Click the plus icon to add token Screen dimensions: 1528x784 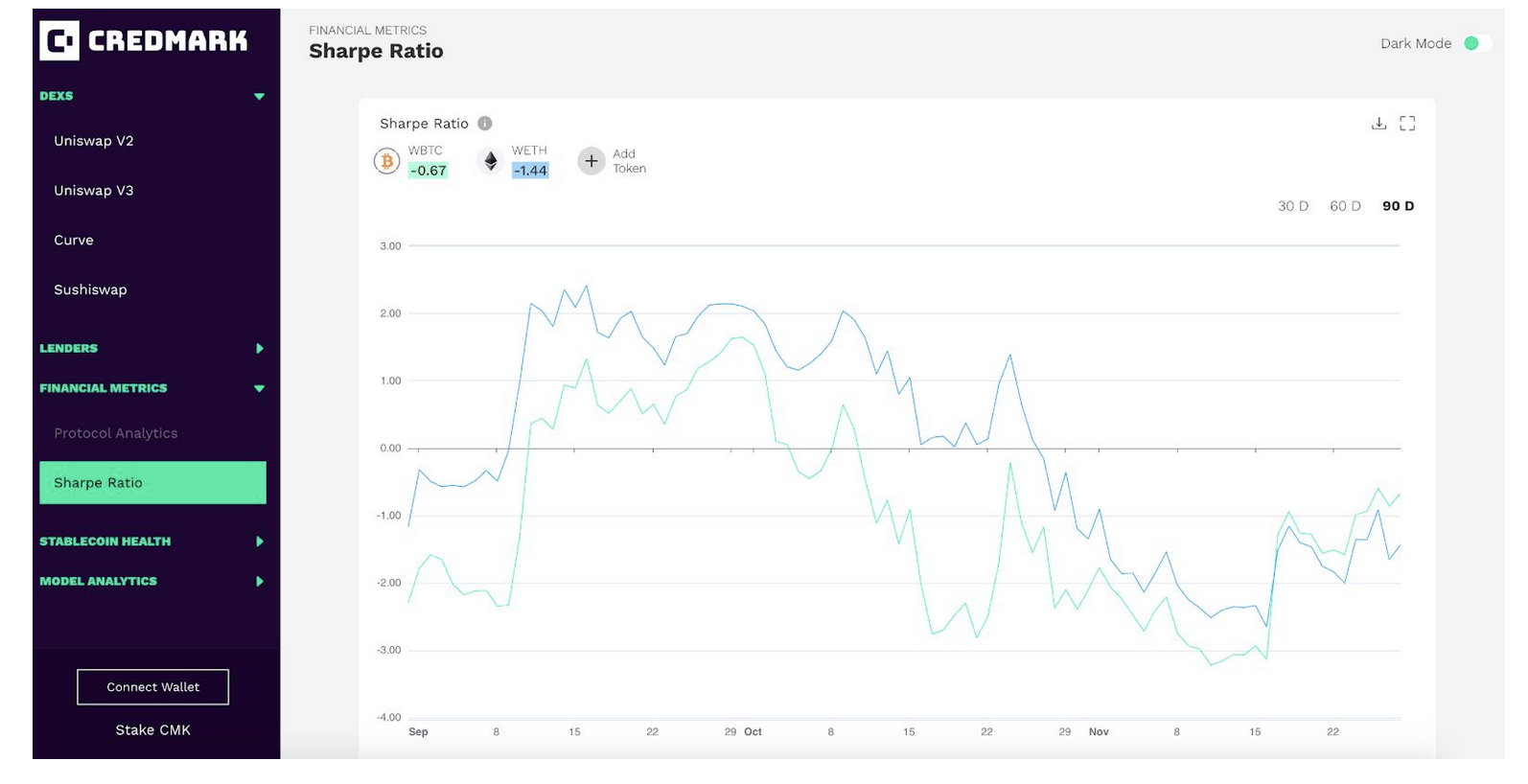point(591,161)
